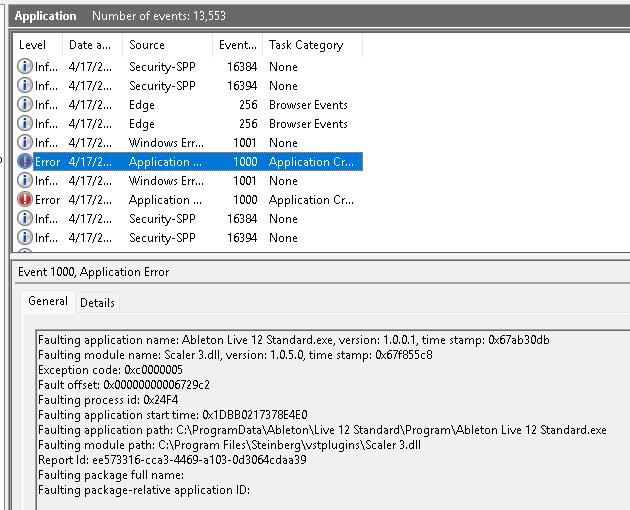Sort by the Level column header
Viewport: 630px width, 510px height.
tap(38, 45)
